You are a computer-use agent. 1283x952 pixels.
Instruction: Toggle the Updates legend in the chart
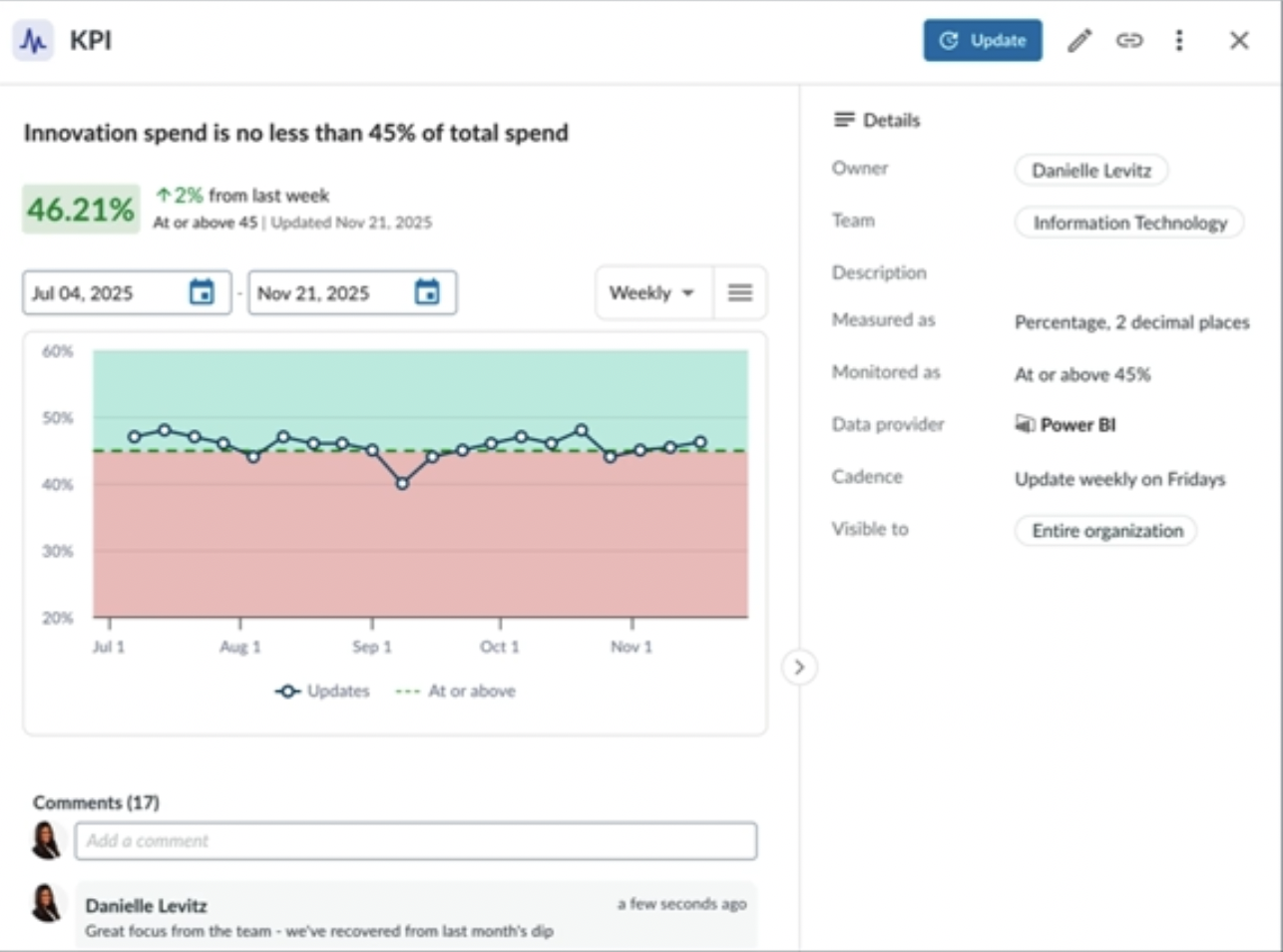[x=323, y=690]
